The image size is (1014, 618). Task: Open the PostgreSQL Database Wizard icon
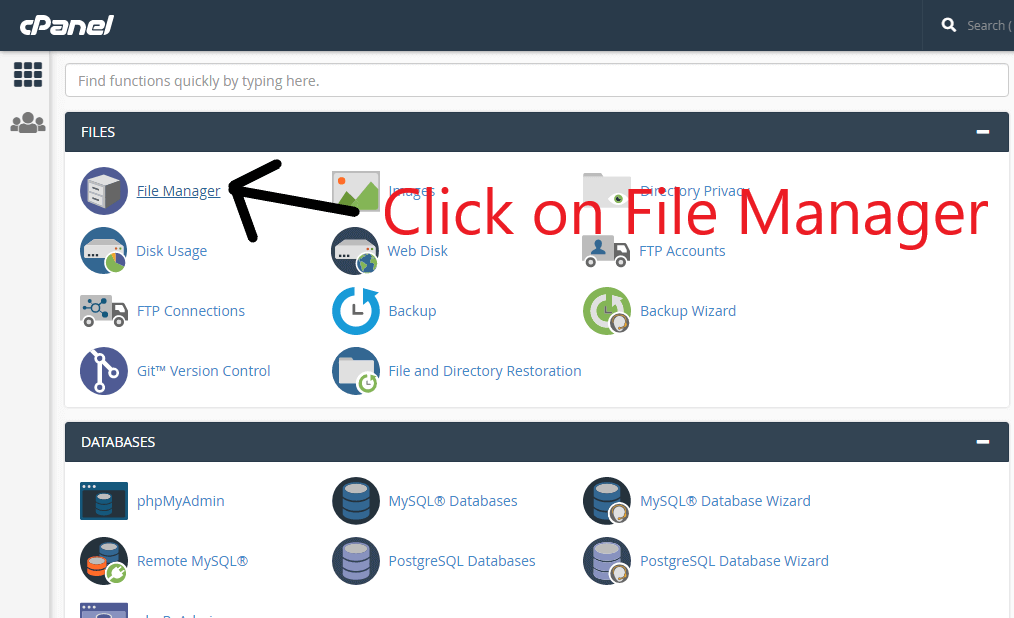[x=607, y=561]
